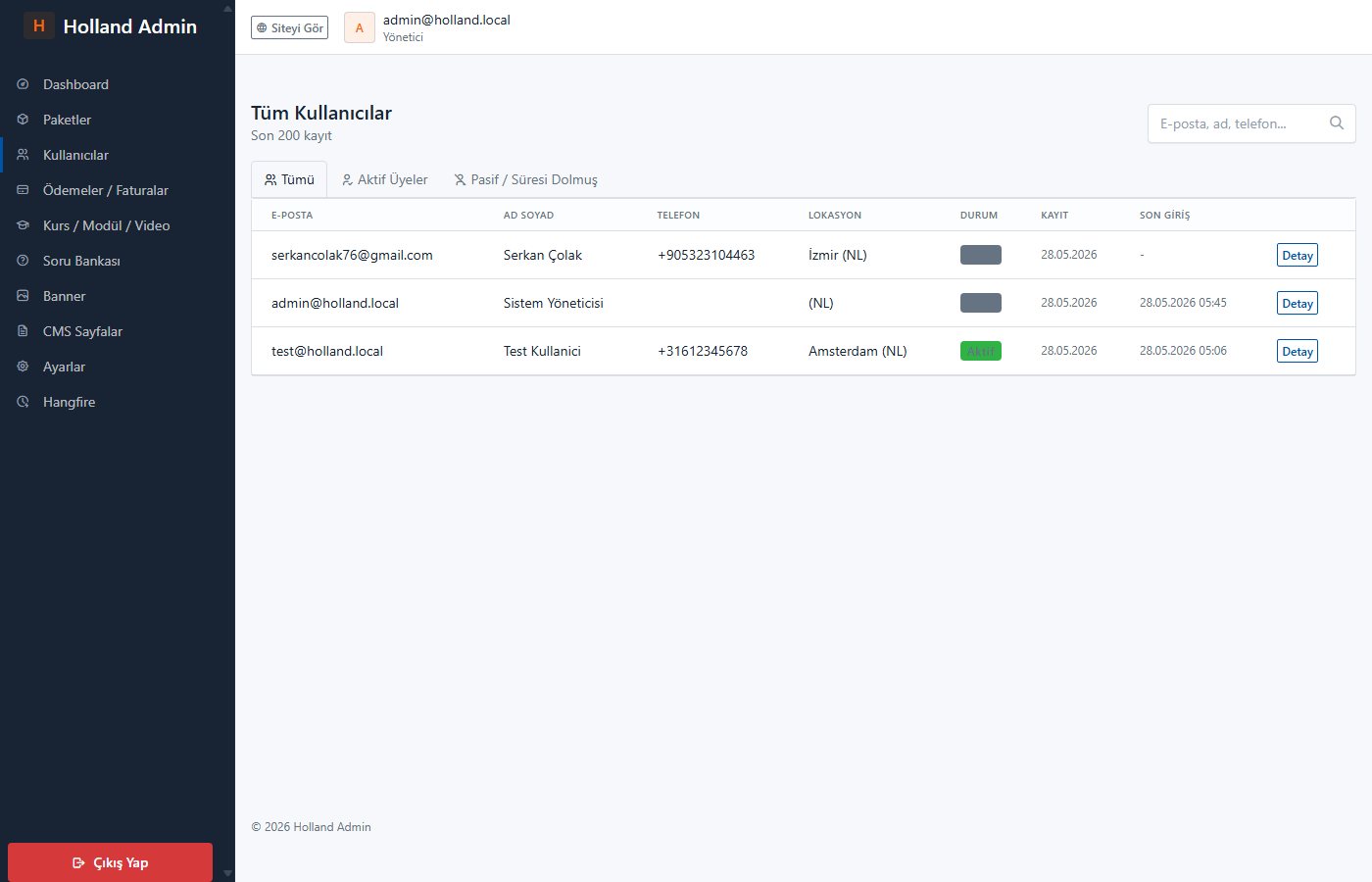Click the sidebar scroll down arrow
1372x882 pixels.
pos(227,872)
